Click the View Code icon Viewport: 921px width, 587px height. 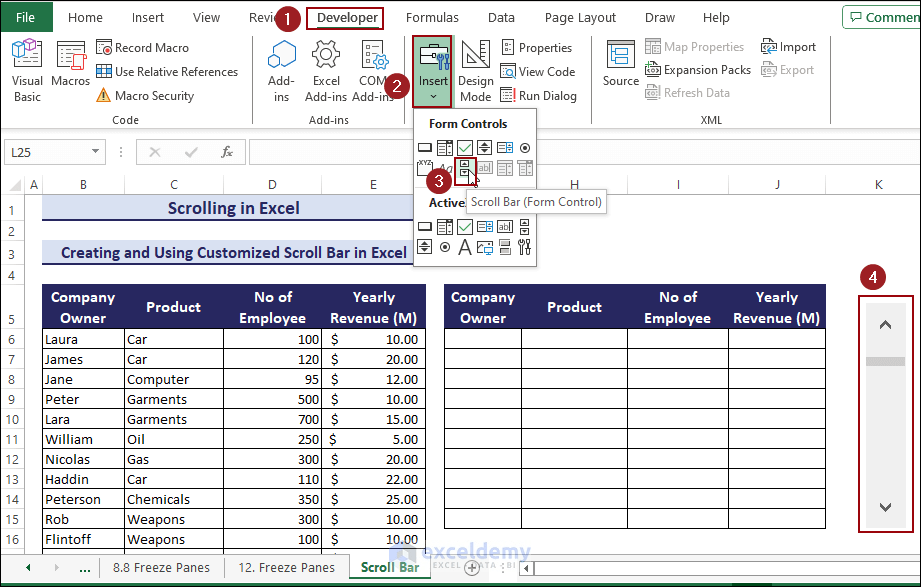(x=508, y=71)
